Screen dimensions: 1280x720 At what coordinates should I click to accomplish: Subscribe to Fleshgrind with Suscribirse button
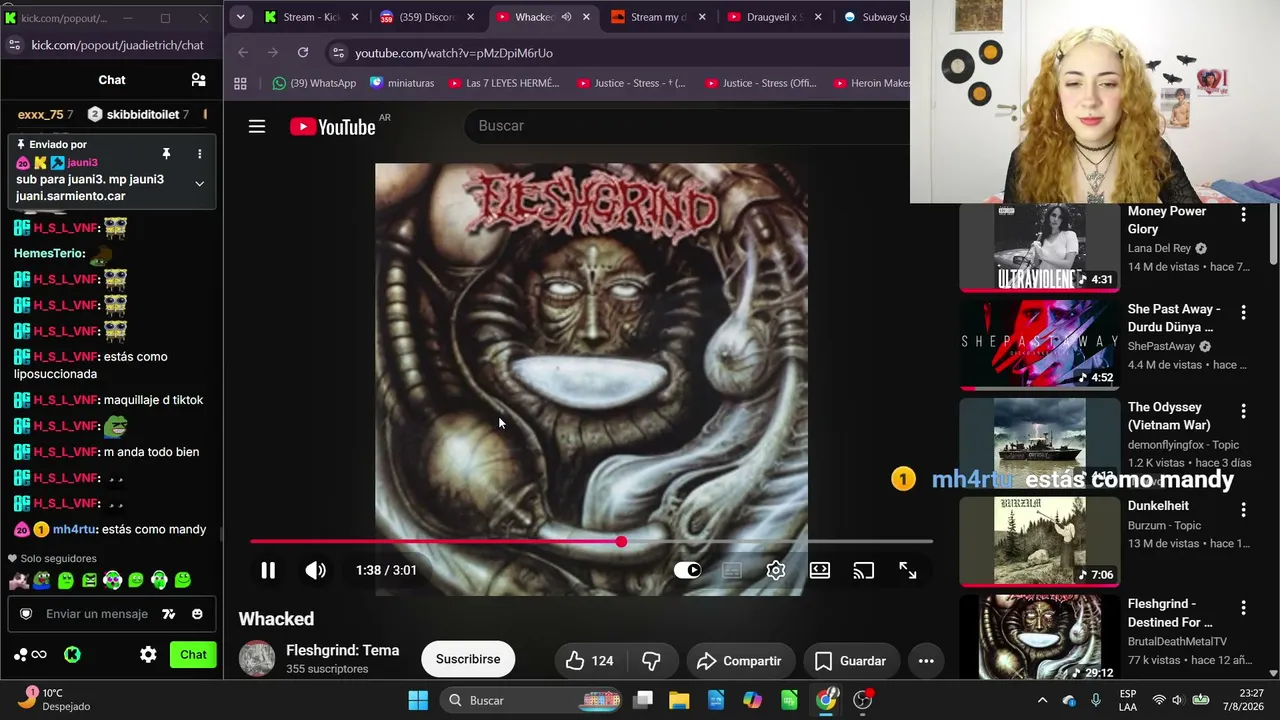click(x=468, y=660)
